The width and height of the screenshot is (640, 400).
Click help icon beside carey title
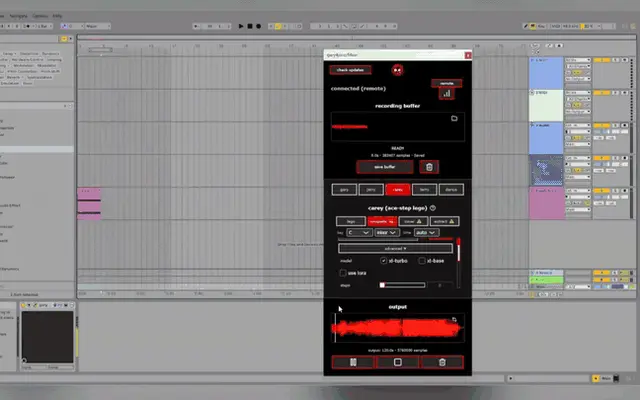(433, 208)
